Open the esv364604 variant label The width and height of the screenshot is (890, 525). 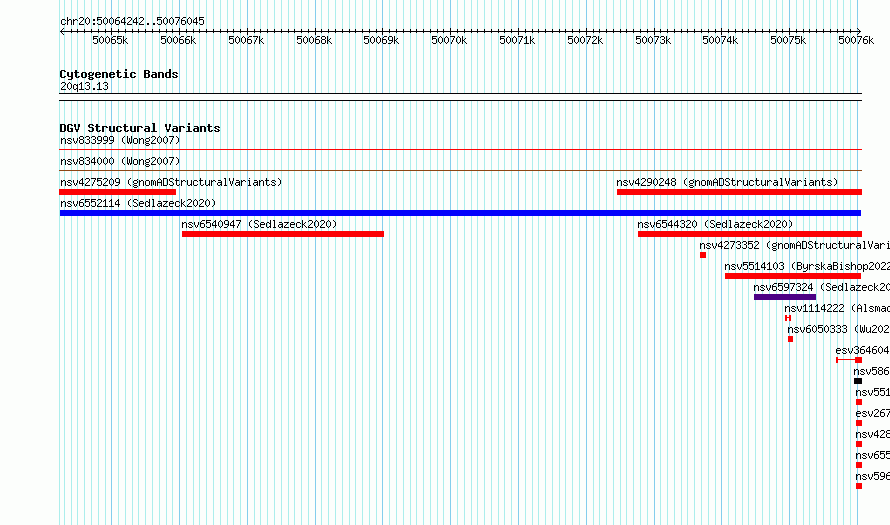pyautogui.click(x=862, y=350)
